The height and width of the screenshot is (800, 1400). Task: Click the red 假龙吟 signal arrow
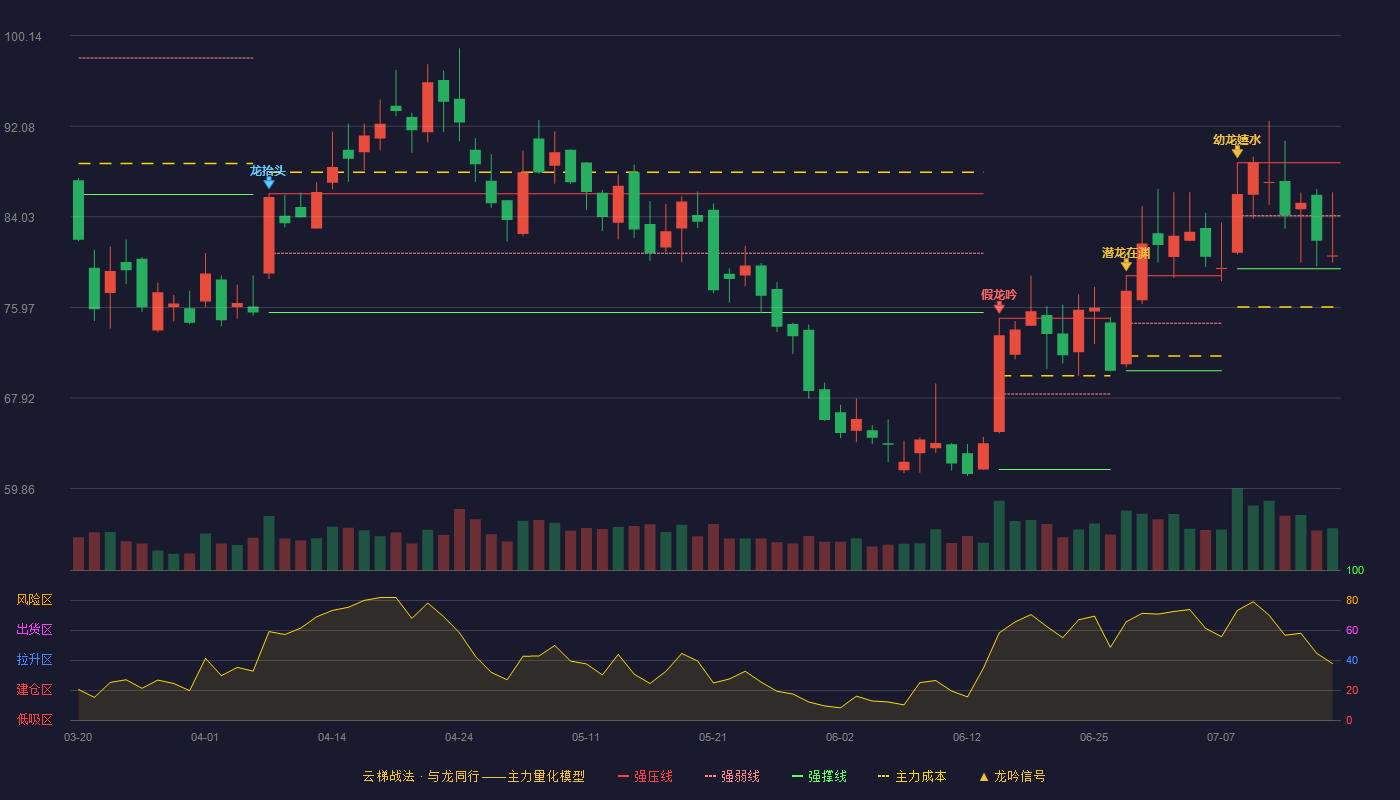(999, 307)
